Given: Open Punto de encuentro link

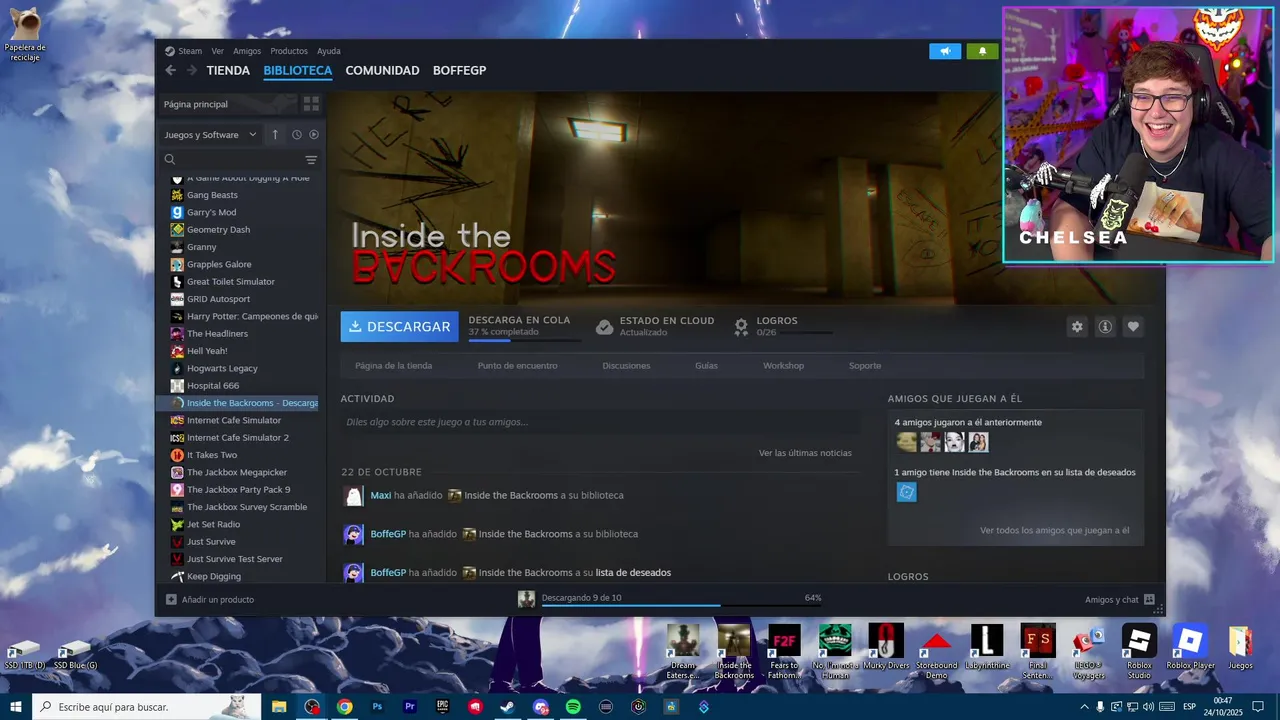Looking at the screenshot, I should click(x=517, y=366).
